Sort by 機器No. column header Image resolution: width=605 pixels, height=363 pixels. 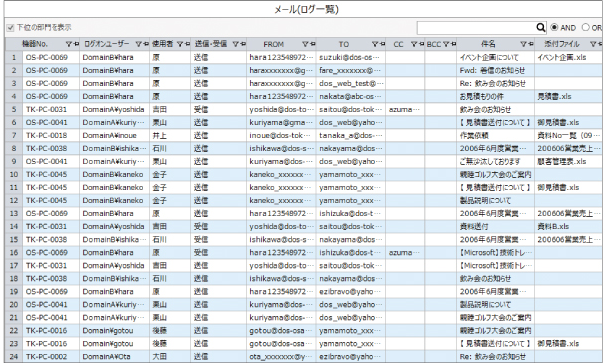click(35, 44)
